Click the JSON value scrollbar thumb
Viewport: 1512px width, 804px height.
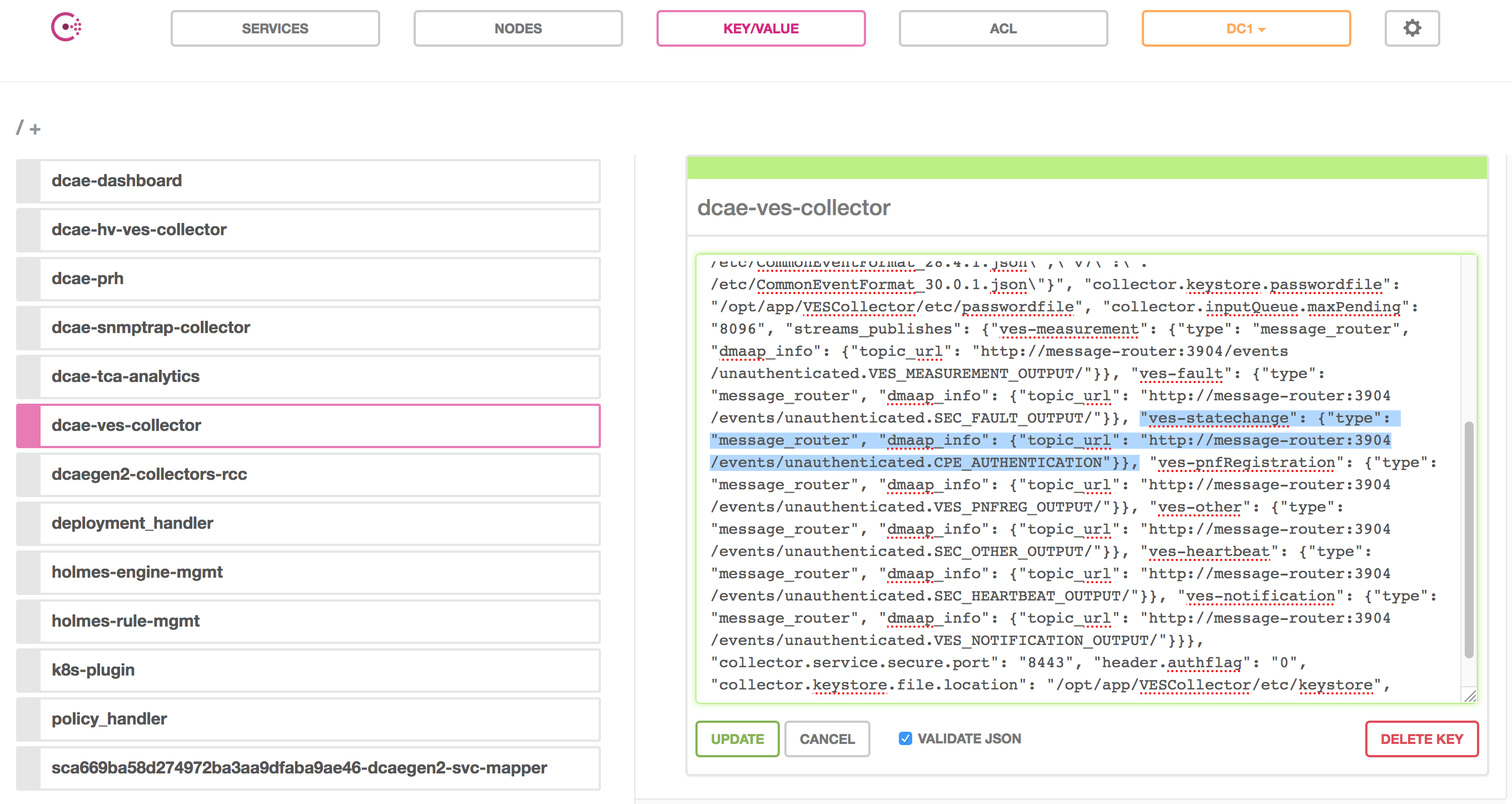click(x=1469, y=539)
